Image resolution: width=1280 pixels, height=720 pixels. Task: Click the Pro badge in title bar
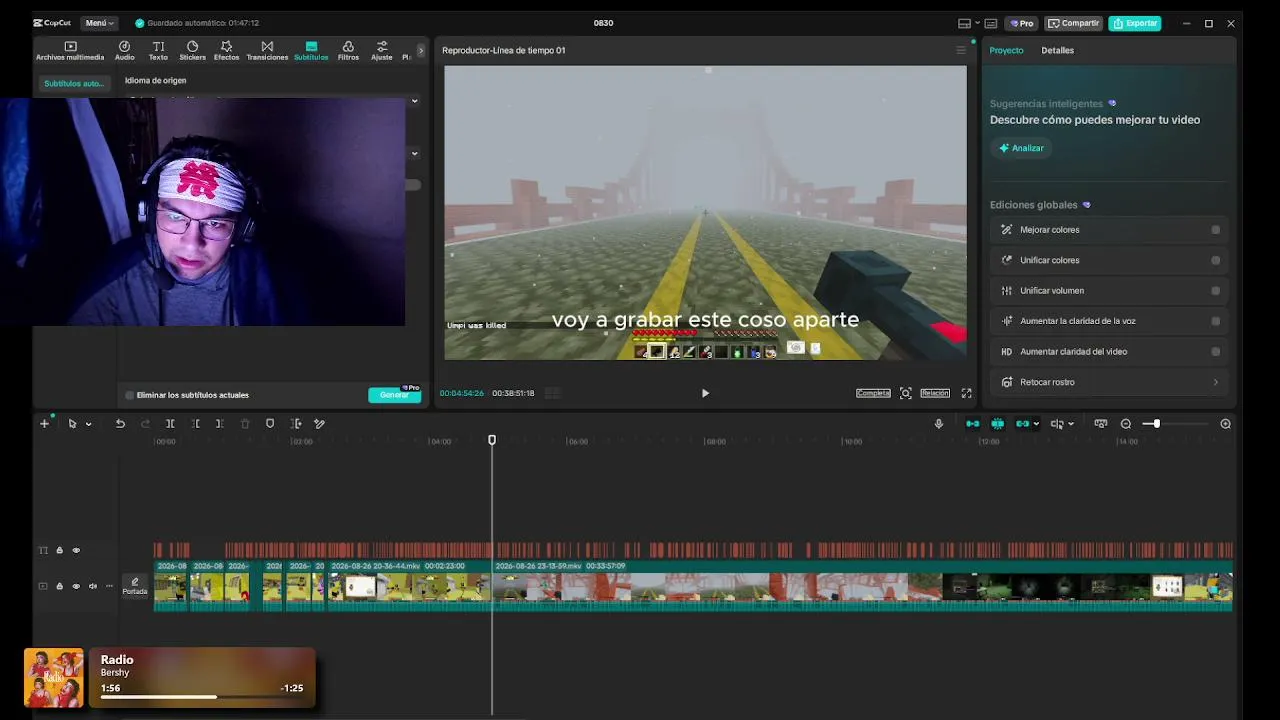tap(1021, 23)
